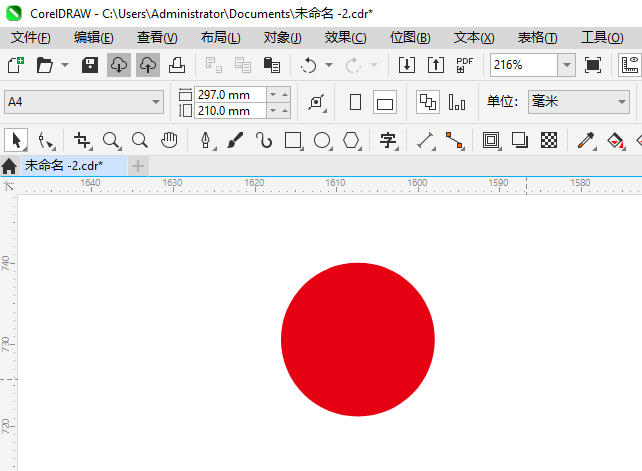Image resolution: width=642 pixels, height=471 pixels.
Task: Select the Drop Shadow tool
Action: click(x=520, y=140)
